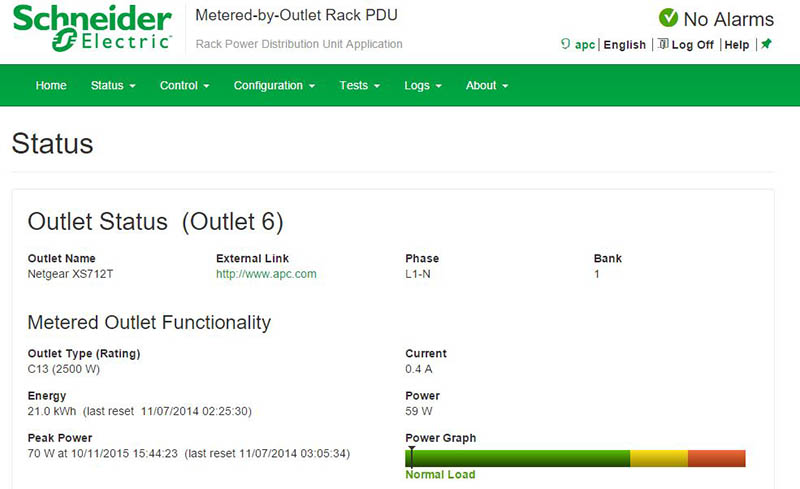Click the Rack Power Distribution Unit Application subtitle
Viewport: 800px width, 489px height.
(299, 44)
